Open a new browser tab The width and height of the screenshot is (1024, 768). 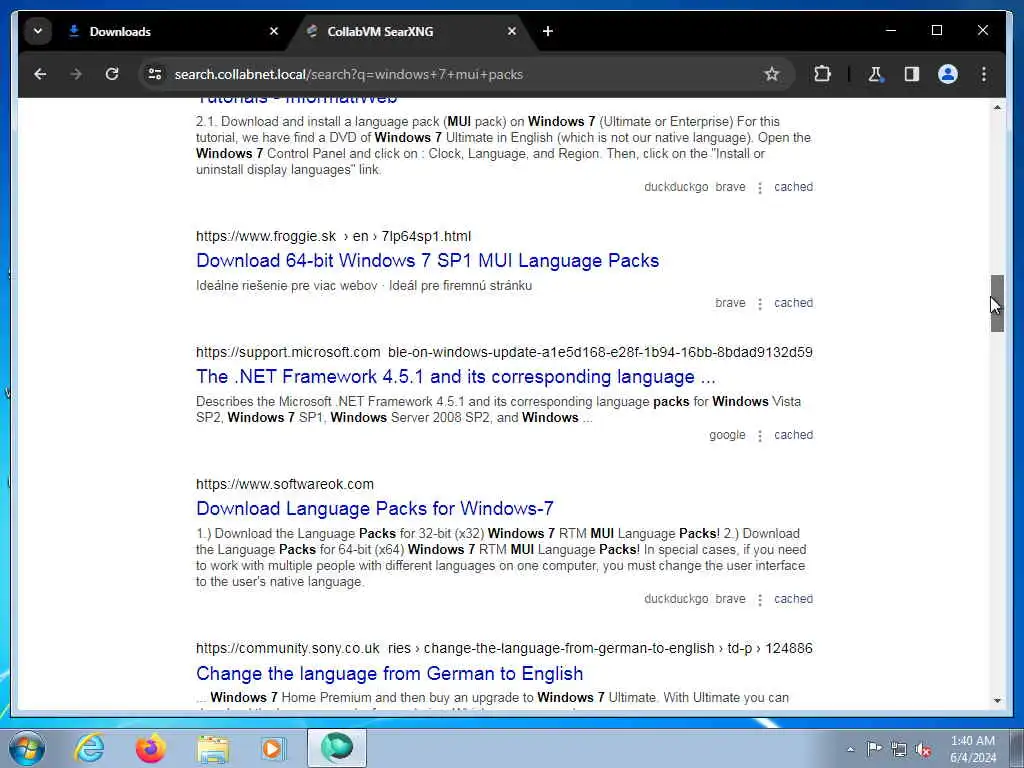547,31
